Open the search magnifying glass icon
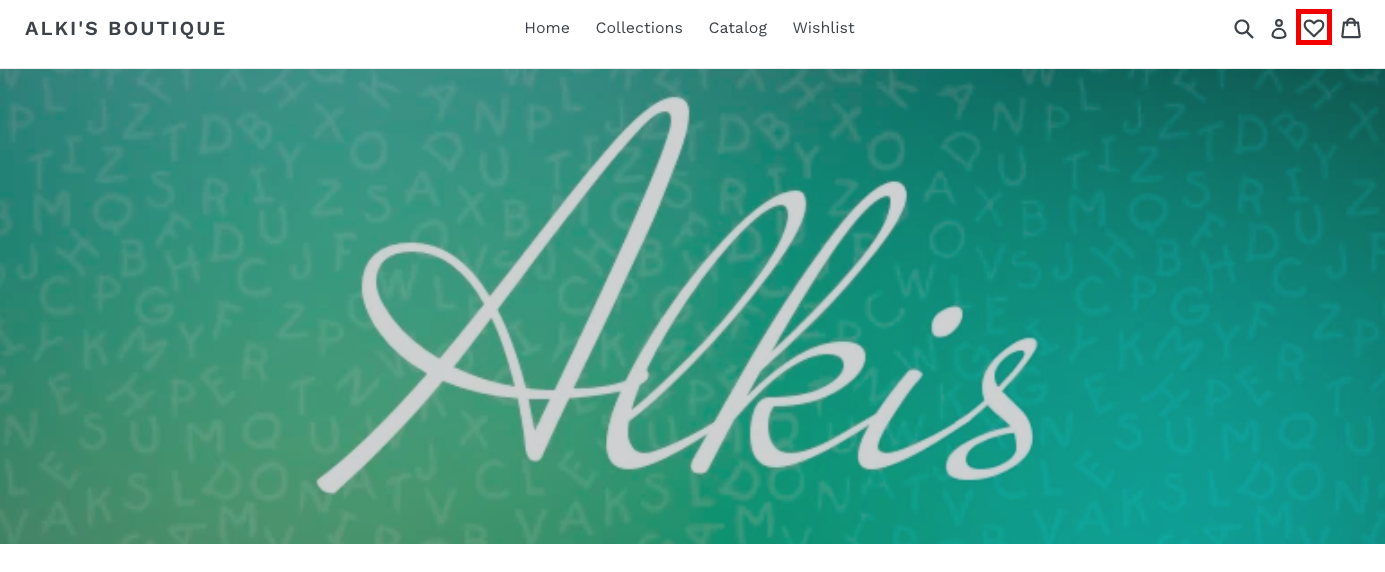The width and height of the screenshot is (1385, 572). 1243,29
